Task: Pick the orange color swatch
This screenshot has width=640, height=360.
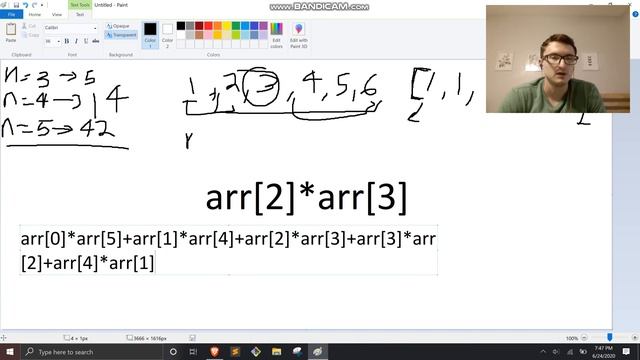Action: point(218,26)
